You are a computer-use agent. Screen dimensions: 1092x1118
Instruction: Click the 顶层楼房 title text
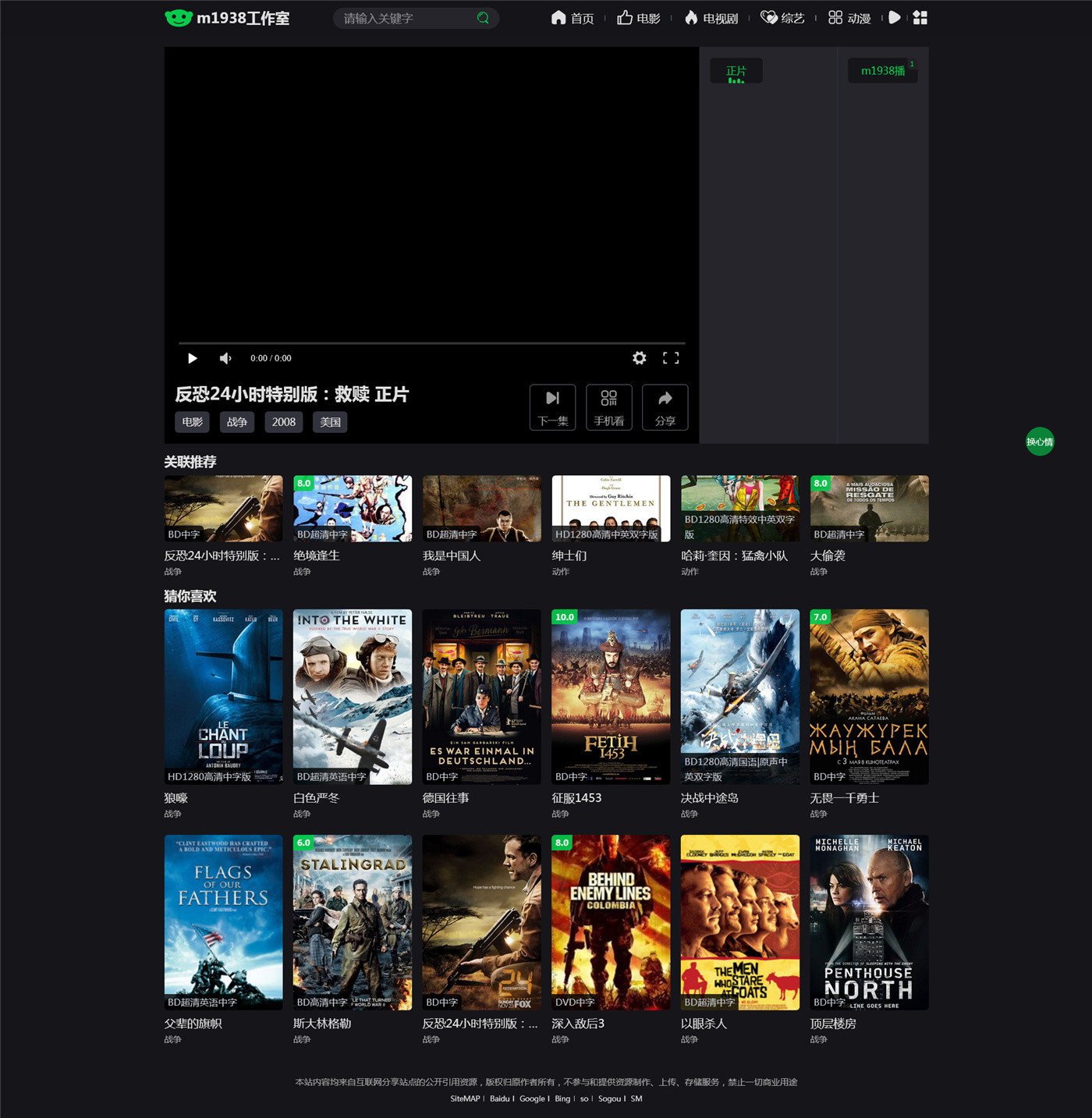(833, 1024)
